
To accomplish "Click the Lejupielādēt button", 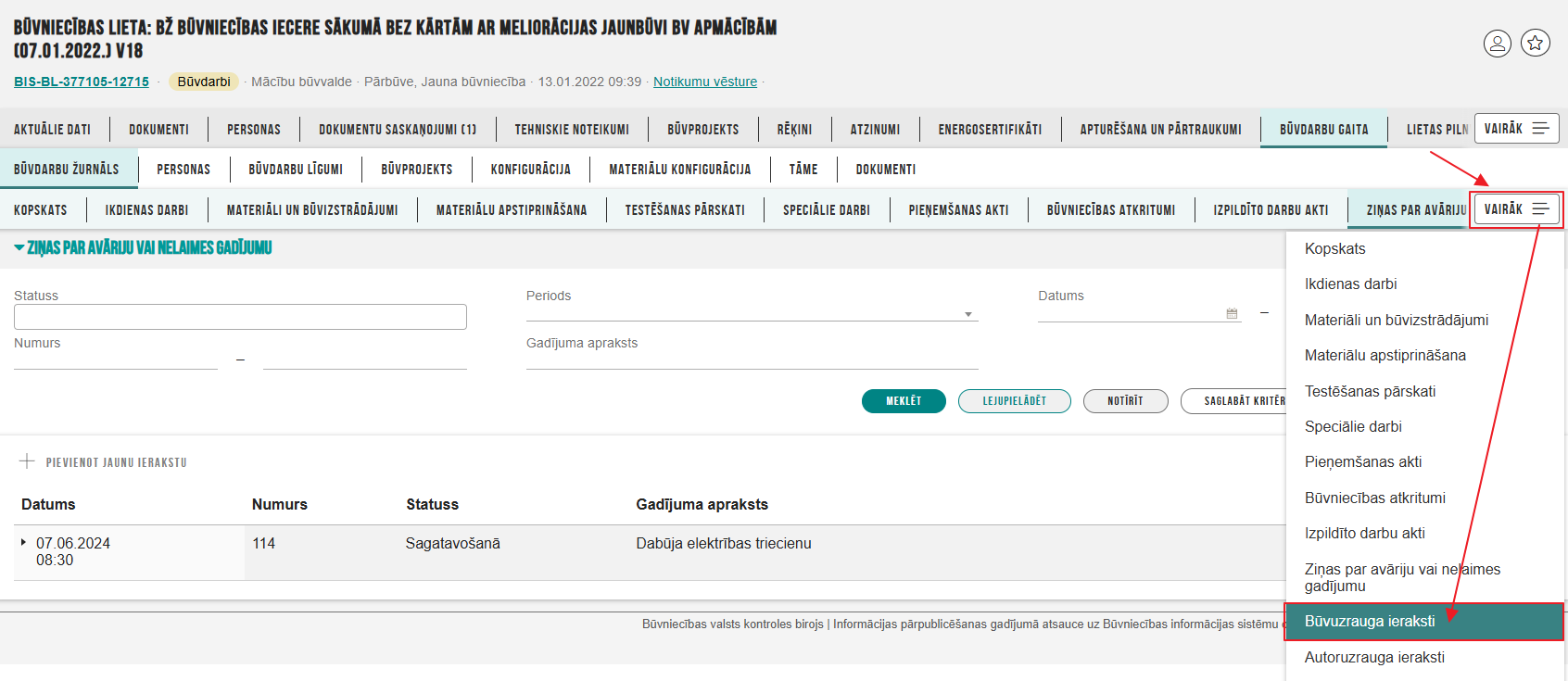I will click(x=1014, y=401).
